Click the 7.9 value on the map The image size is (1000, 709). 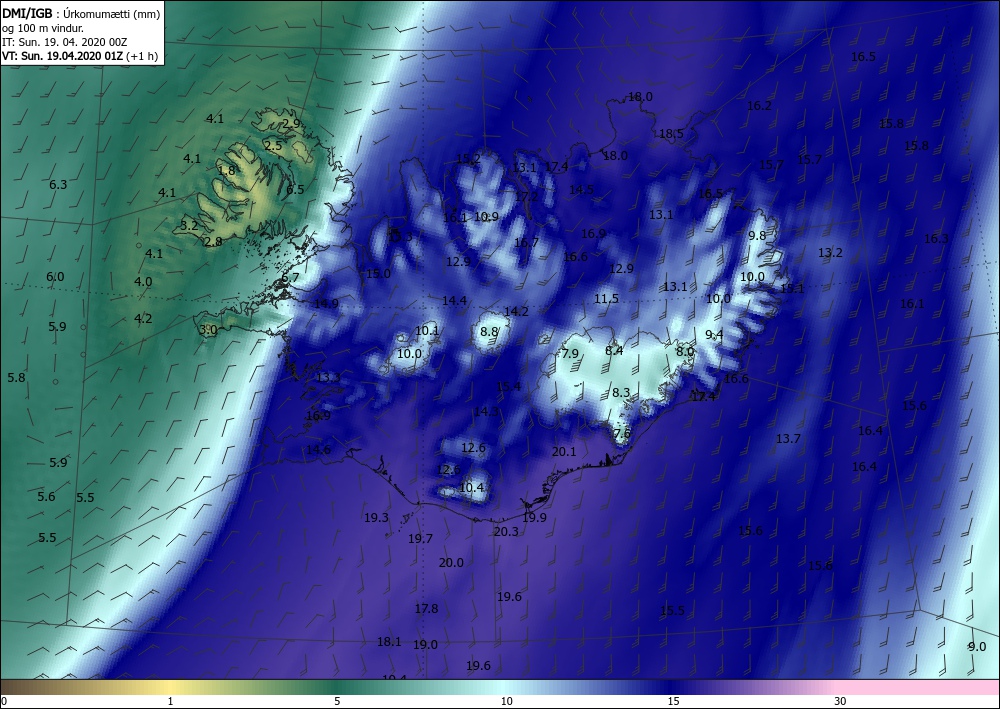(x=570, y=354)
